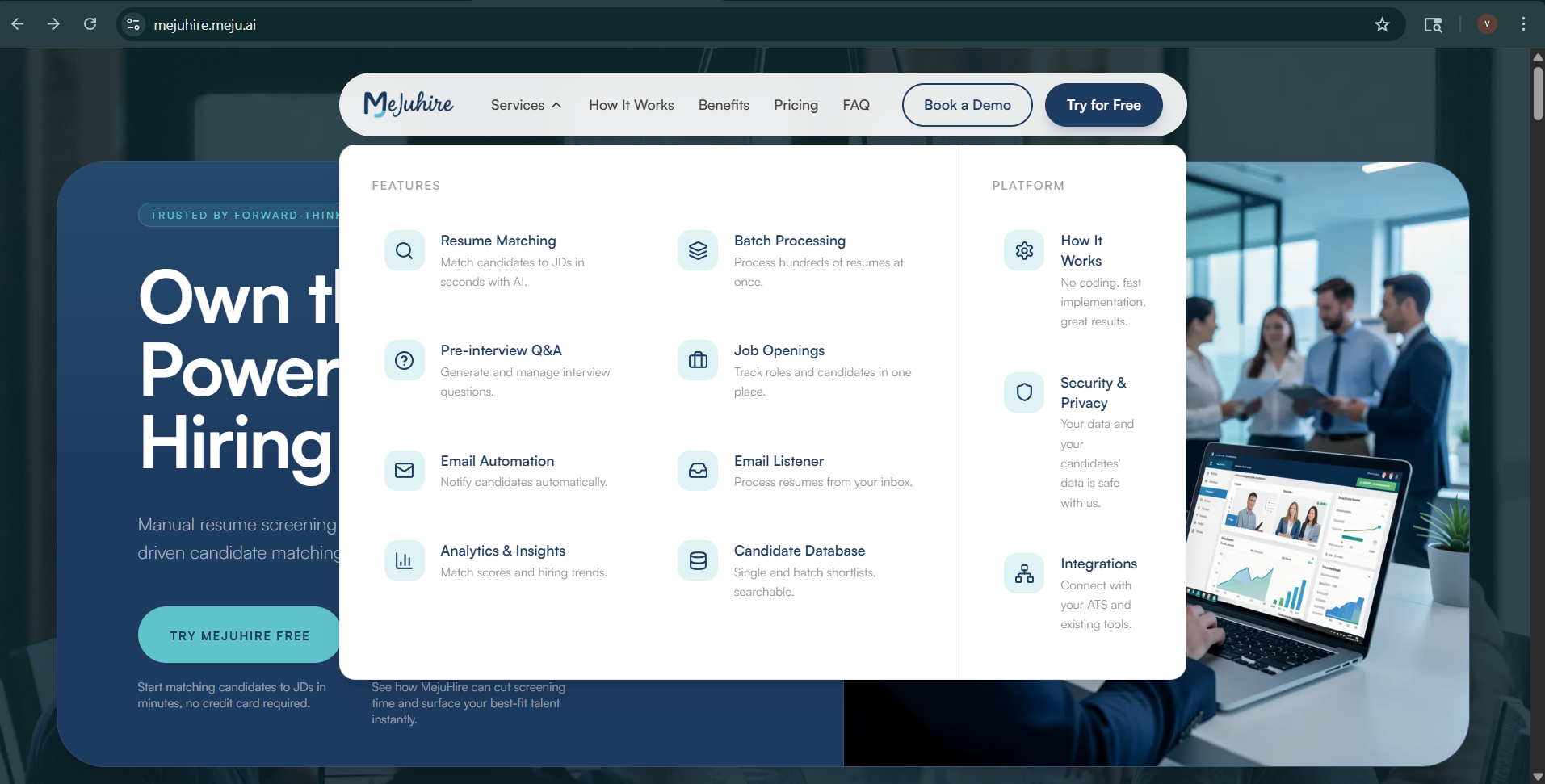1545x784 pixels.
Task: Open FAQ in navigation bar
Action: [856, 105]
